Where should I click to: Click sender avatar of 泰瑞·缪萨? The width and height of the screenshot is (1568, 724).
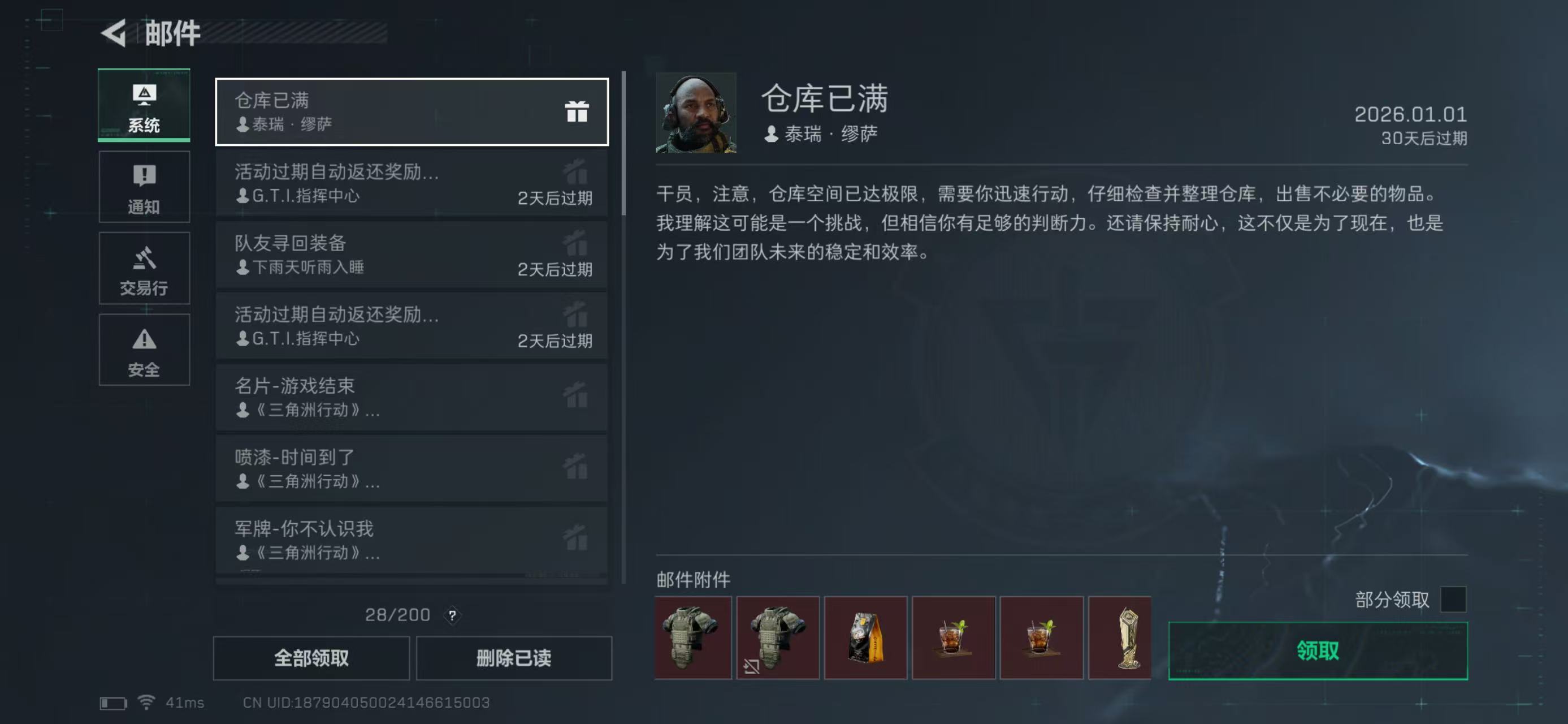point(696,113)
